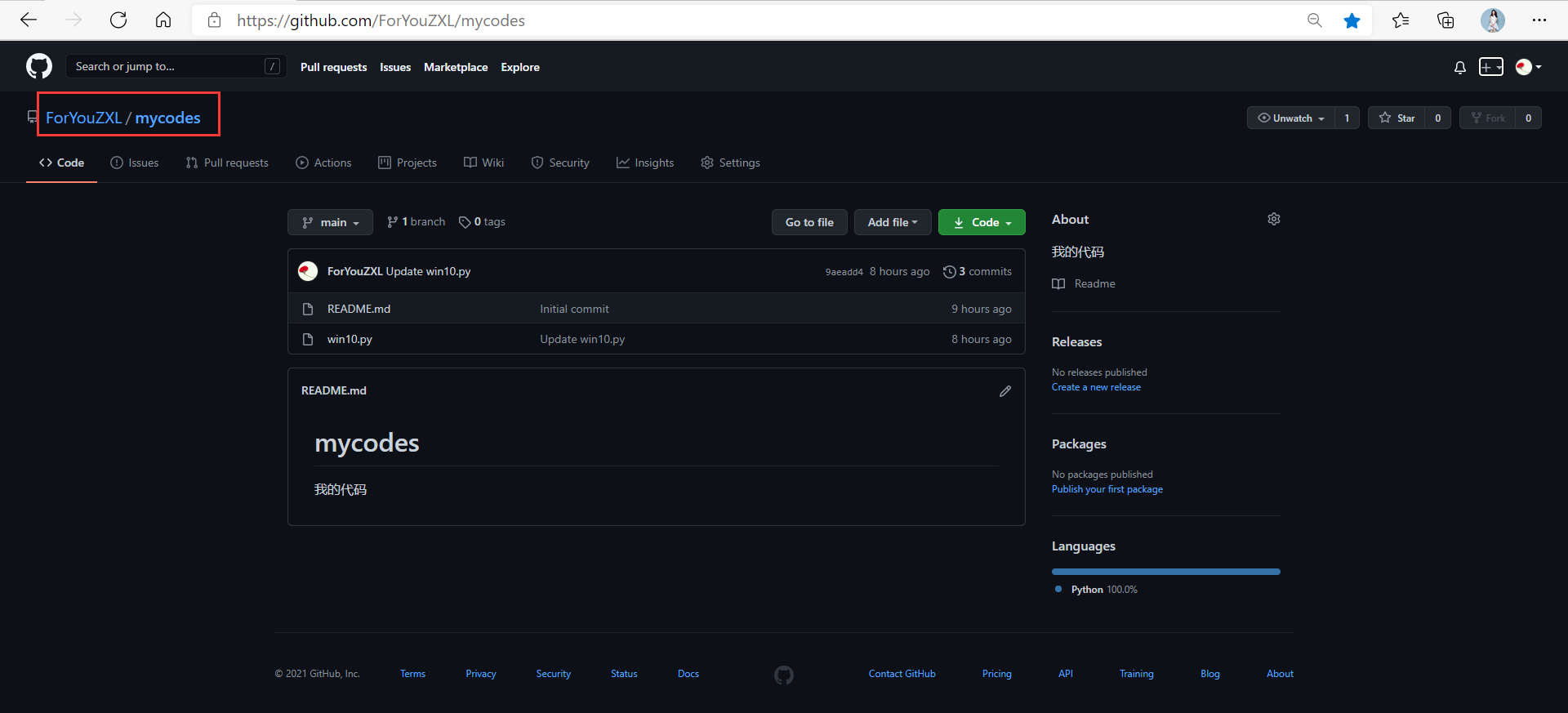
Task: Focus the Search or jump to field
Action: click(176, 66)
